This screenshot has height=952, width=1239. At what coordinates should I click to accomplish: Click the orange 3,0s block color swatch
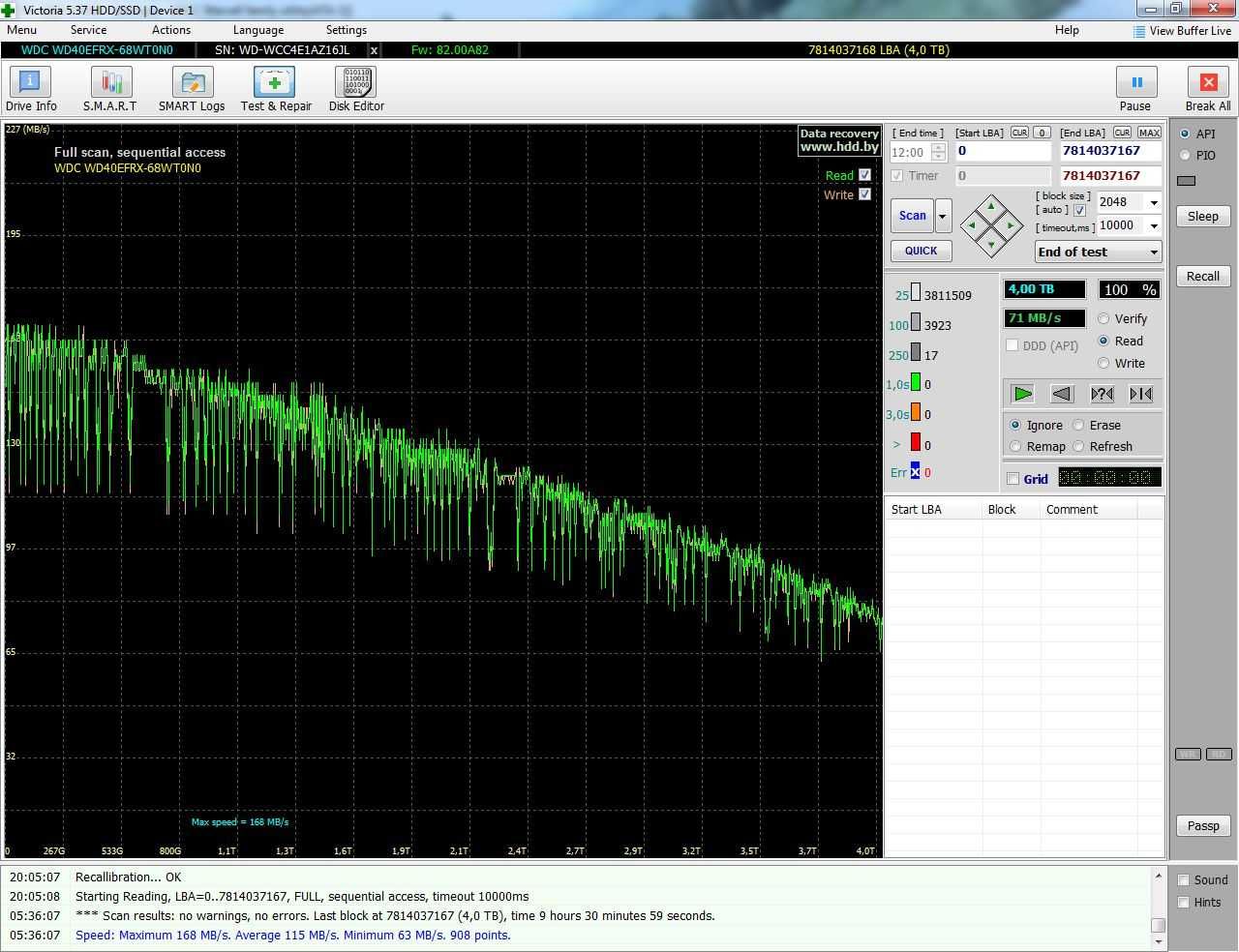915,414
